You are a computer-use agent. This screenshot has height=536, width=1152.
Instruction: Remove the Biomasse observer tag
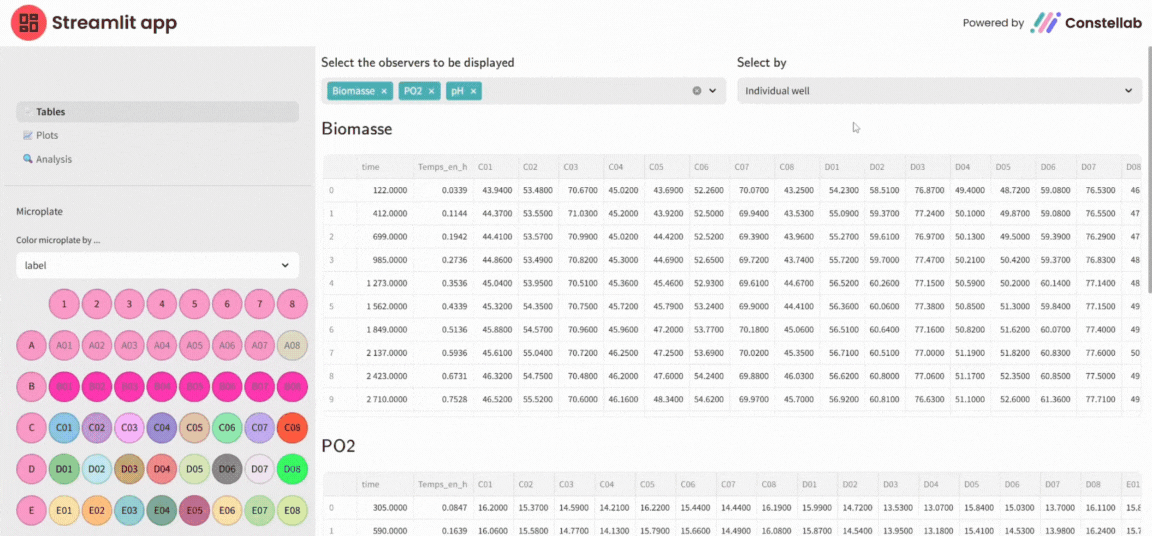click(384, 91)
